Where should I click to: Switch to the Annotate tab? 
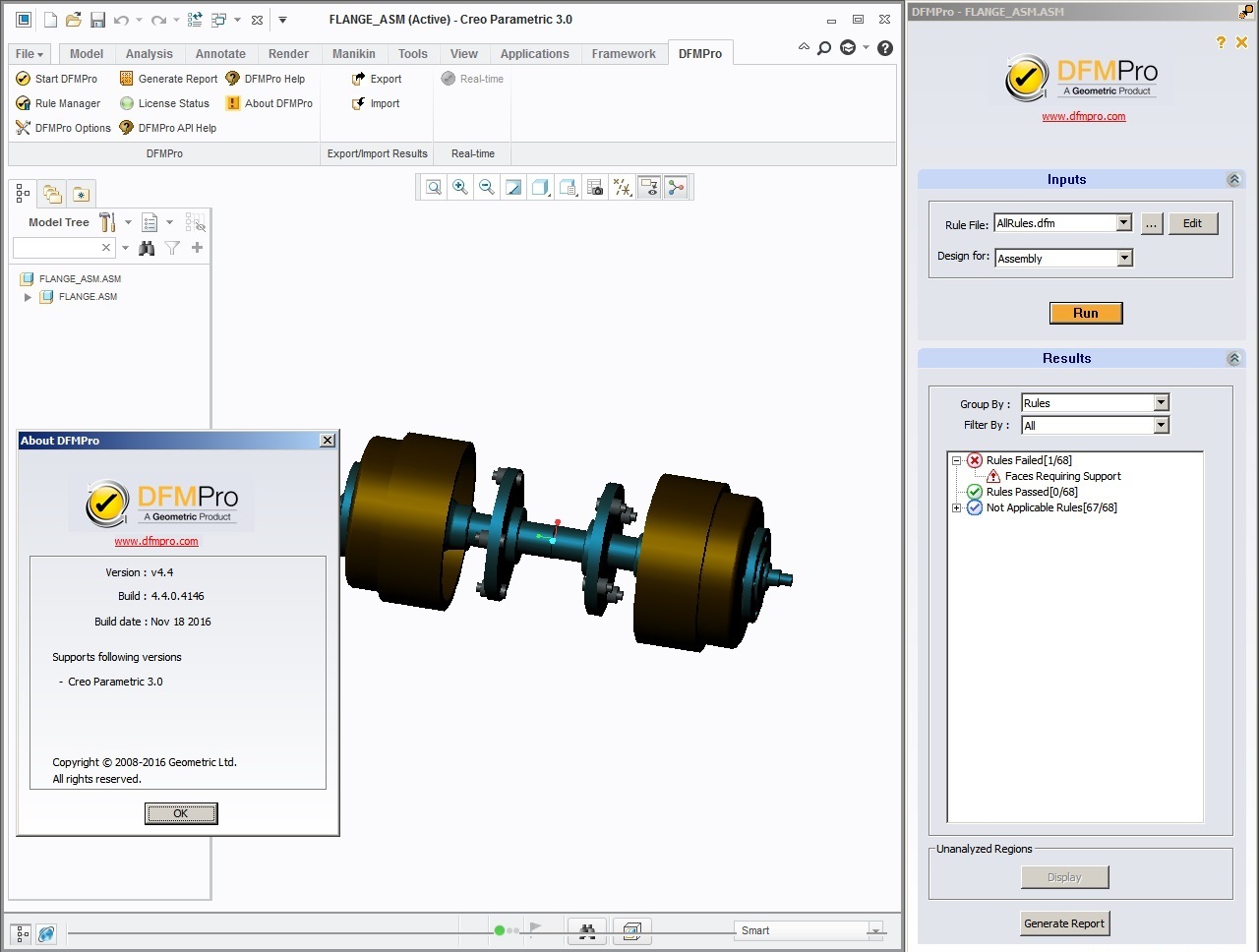[220, 54]
